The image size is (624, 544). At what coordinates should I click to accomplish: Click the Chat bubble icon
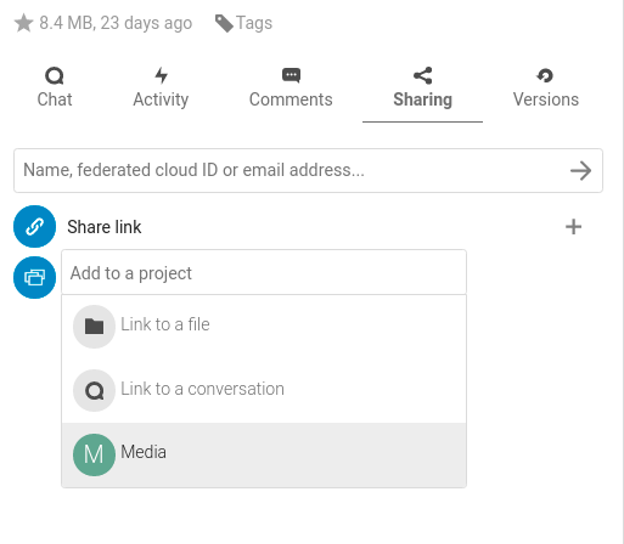click(55, 76)
